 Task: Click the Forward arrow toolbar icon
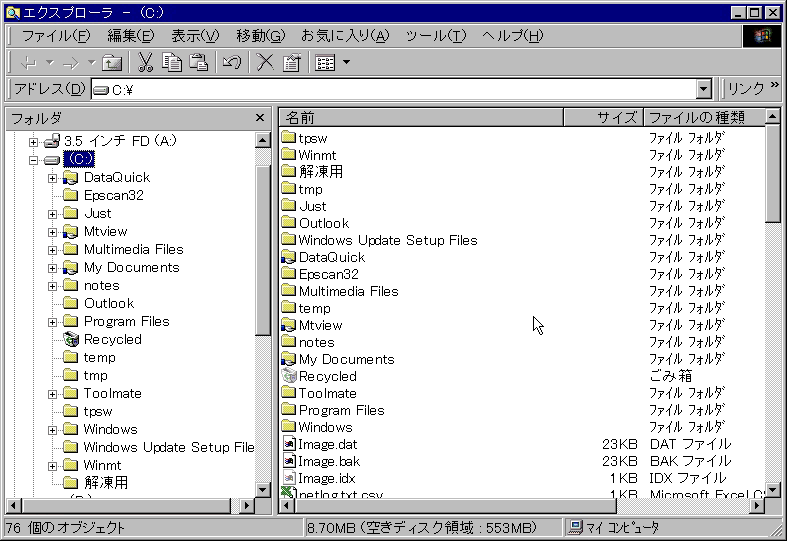click(x=71, y=63)
